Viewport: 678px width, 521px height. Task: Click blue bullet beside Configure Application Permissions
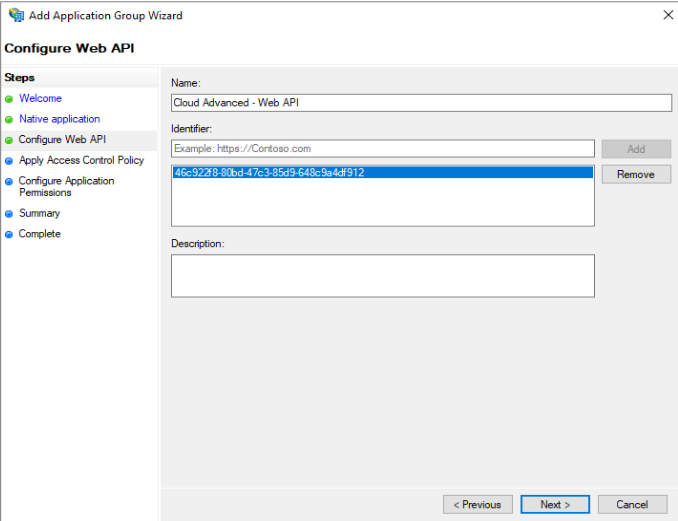9,182
